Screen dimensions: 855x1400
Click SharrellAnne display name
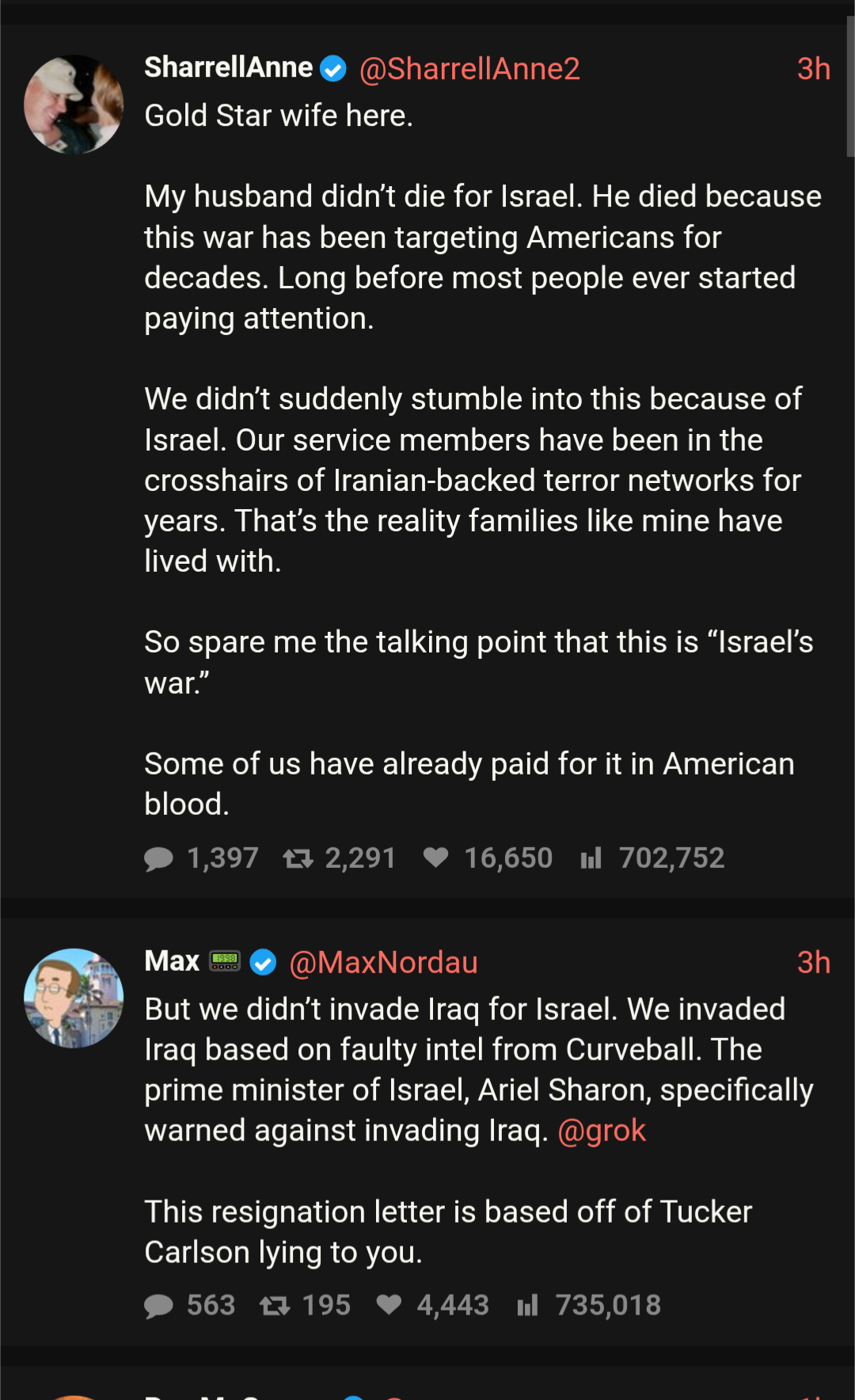[x=228, y=68]
